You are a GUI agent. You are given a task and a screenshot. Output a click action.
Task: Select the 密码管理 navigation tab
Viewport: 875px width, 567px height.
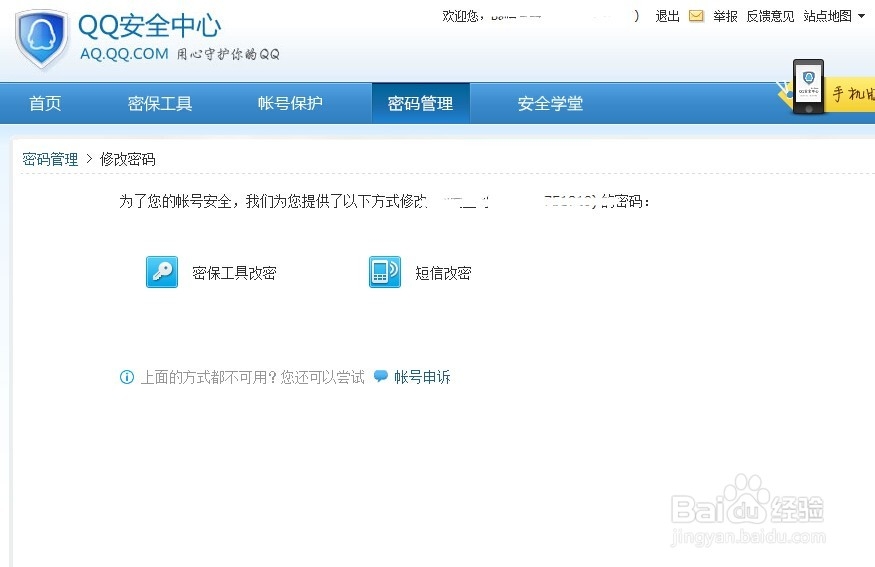pyautogui.click(x=420, y=103)
